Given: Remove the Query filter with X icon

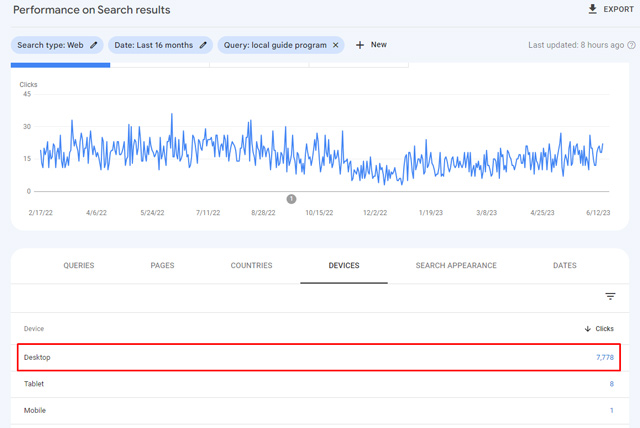Looking at the screenshot, I should tap(335, 45).
